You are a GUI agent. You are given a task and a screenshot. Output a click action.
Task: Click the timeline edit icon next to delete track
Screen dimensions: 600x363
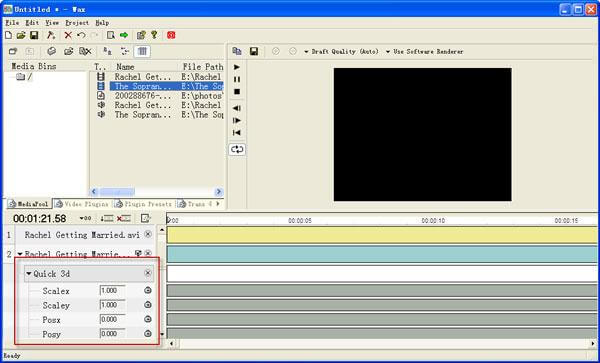point(145,218)
